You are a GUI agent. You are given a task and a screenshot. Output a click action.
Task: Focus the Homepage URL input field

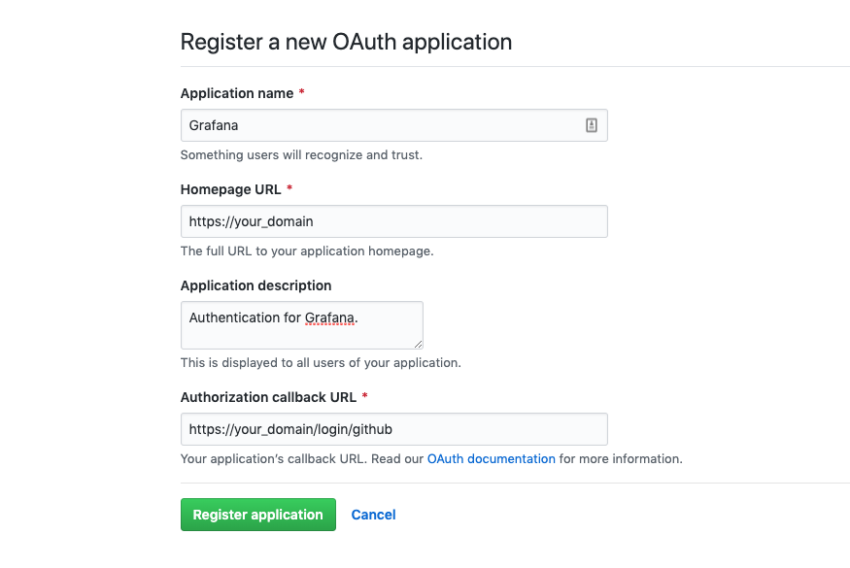pos(394,221)
